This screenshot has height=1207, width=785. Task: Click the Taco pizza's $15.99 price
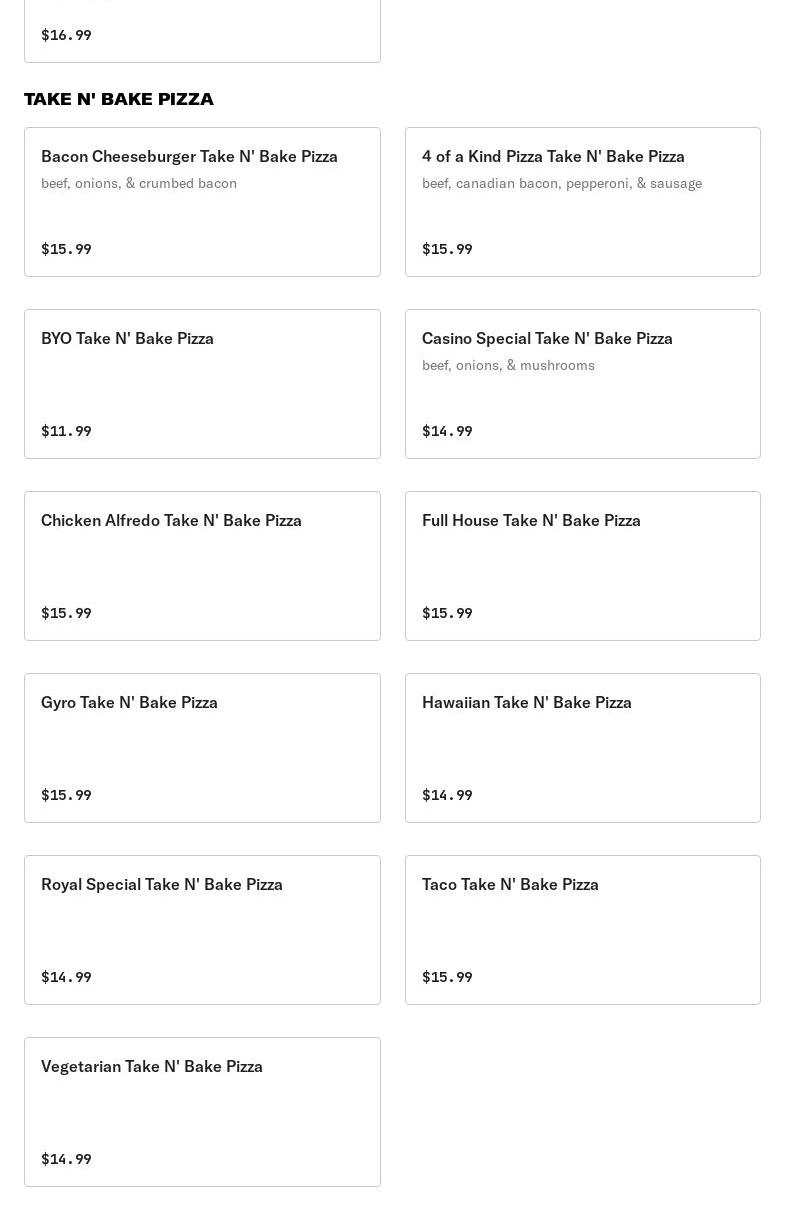point(447,977)
